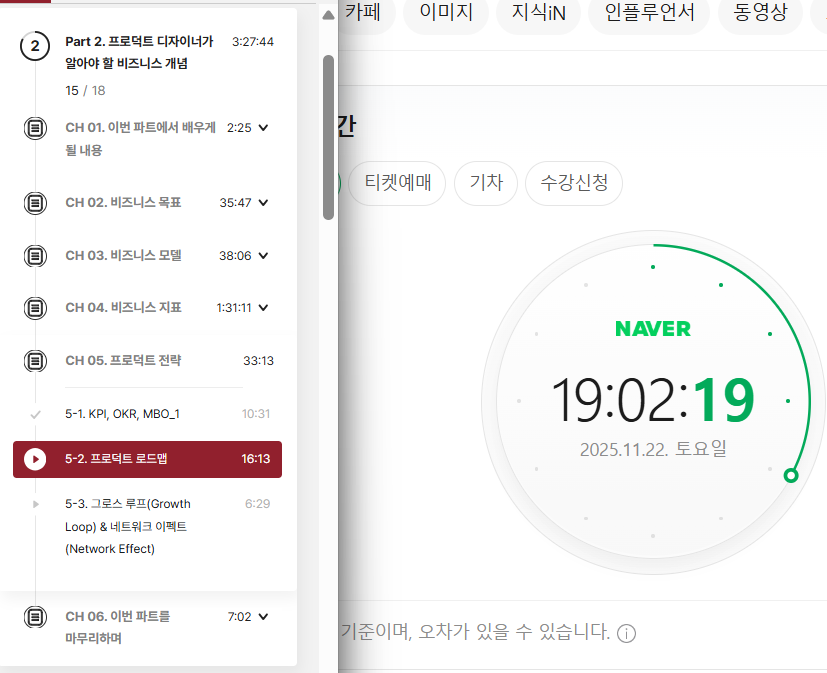The width and height of the screenshot is (827, 673).
Task: Expand CH 06 이번 파트를 마무리하며 chevron
Action: (x=264, y=617)
